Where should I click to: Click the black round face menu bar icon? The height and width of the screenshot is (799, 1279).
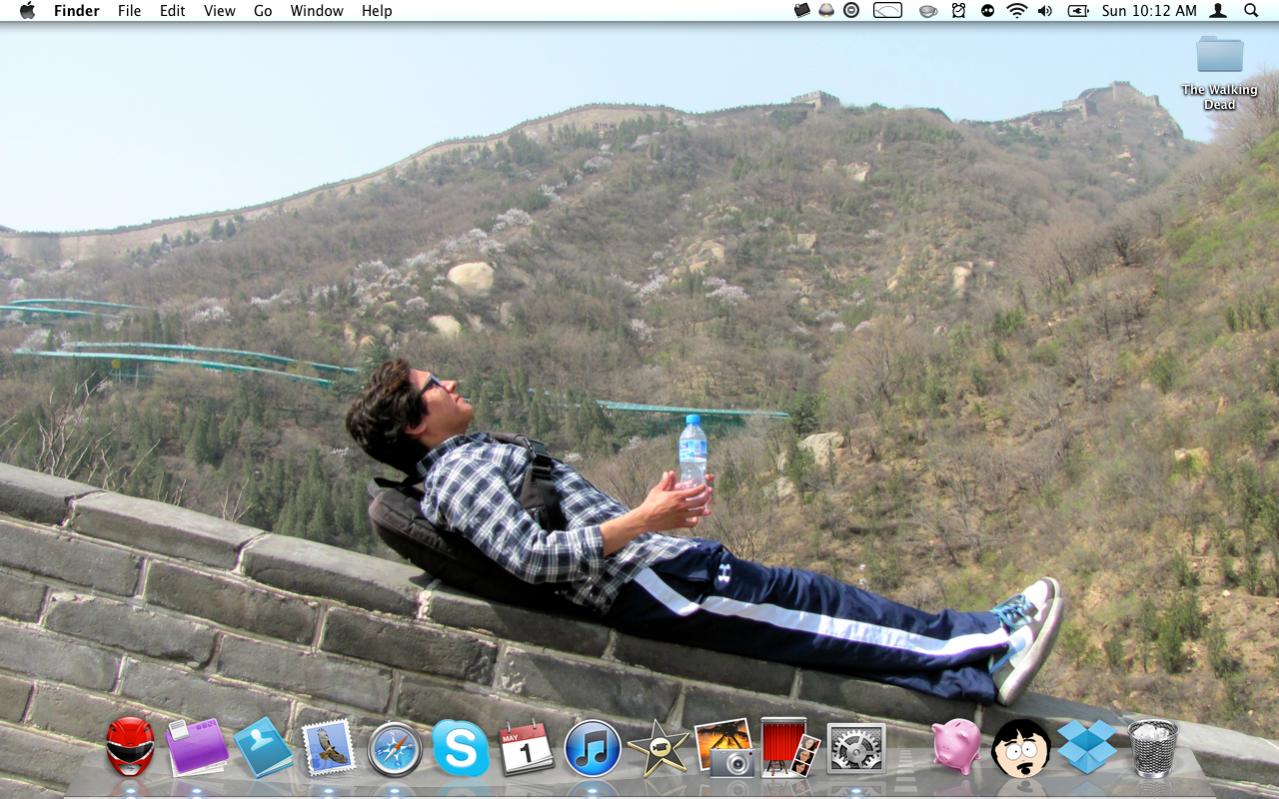click(987, 10)
